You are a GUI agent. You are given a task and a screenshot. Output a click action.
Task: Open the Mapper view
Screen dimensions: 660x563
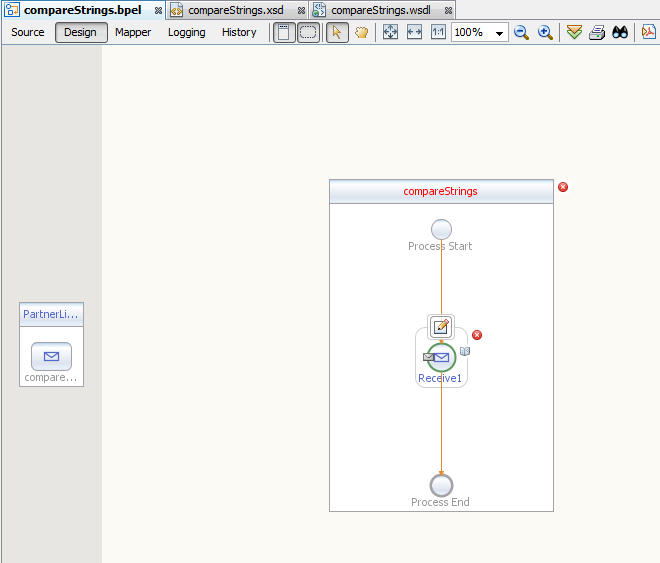[x=133, y=32]
